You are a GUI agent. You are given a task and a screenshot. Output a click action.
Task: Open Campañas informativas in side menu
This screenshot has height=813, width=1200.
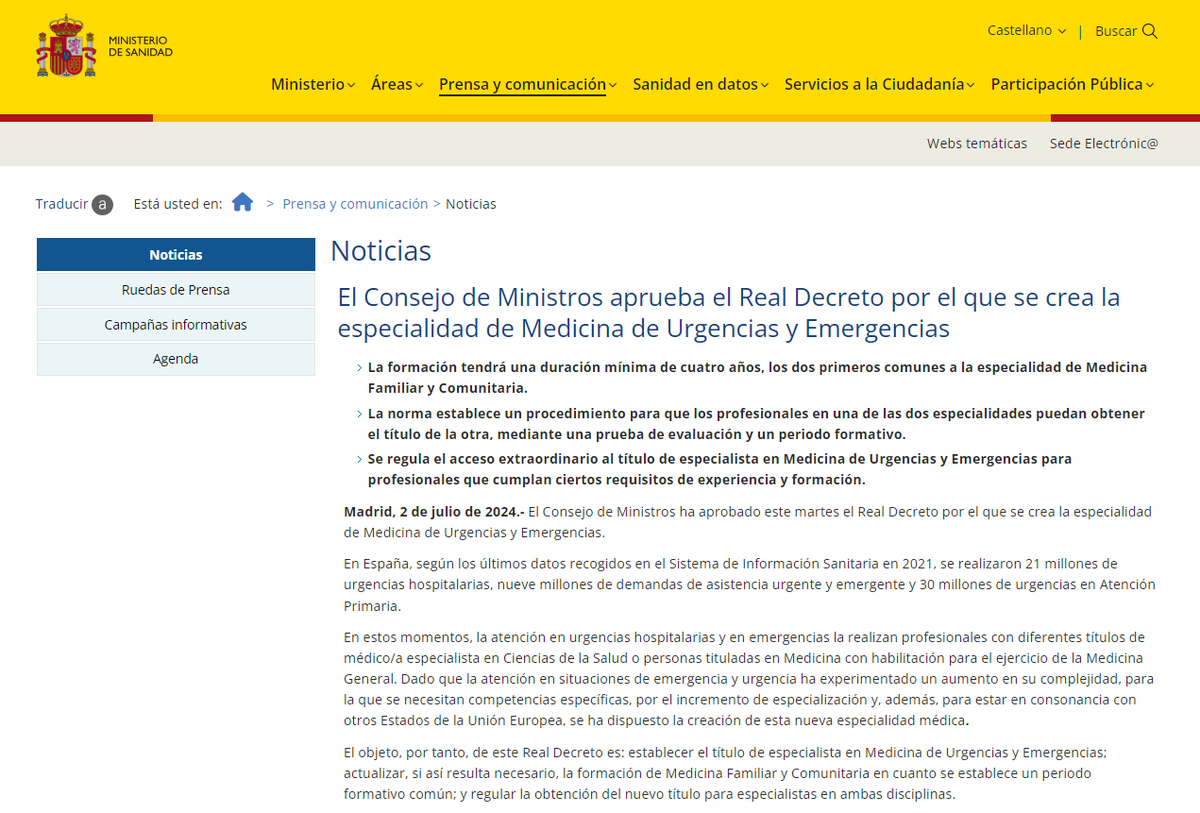(176, 325)
